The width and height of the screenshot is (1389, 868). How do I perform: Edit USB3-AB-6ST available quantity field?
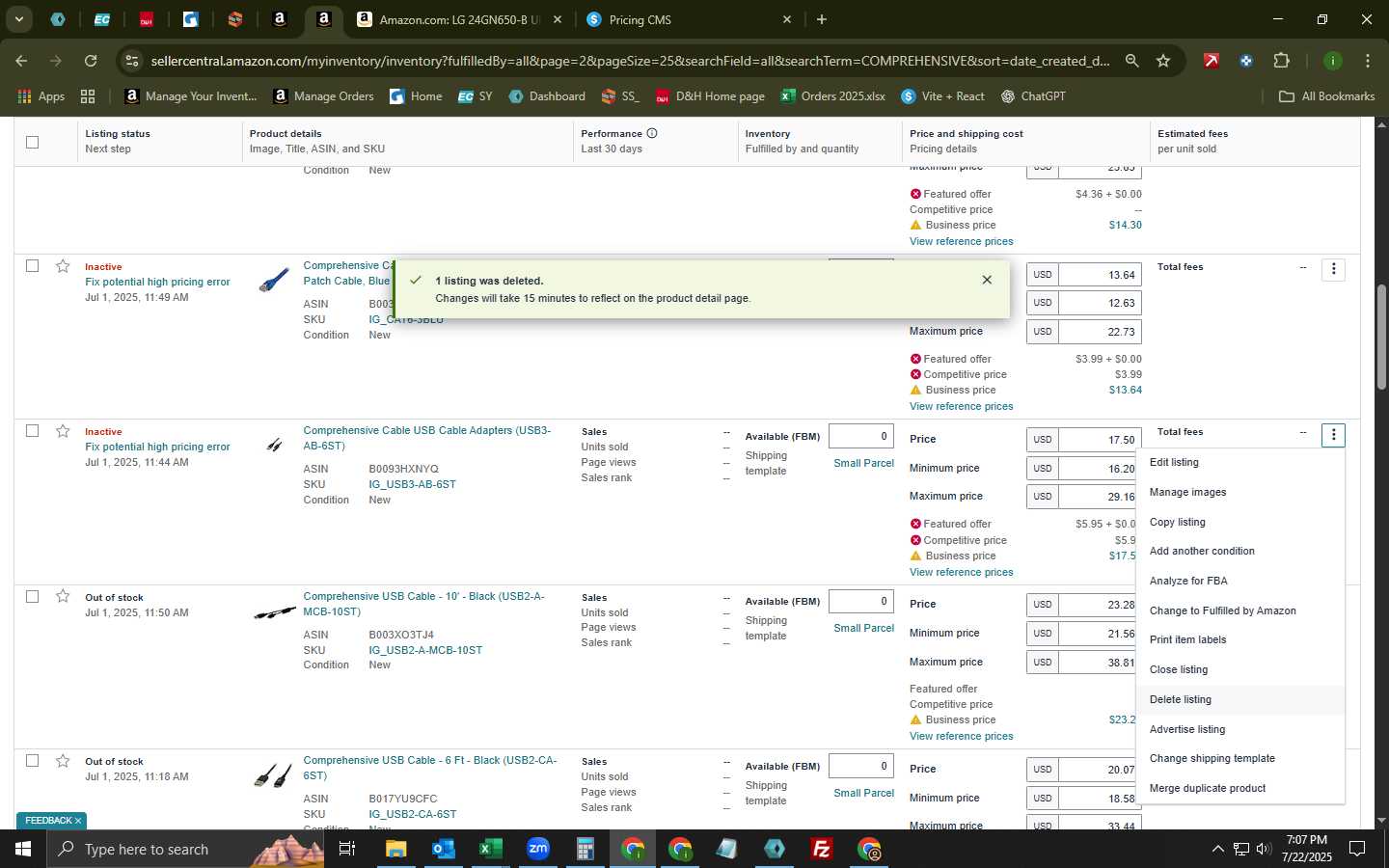pyautogui.click(x=860, y=436)
